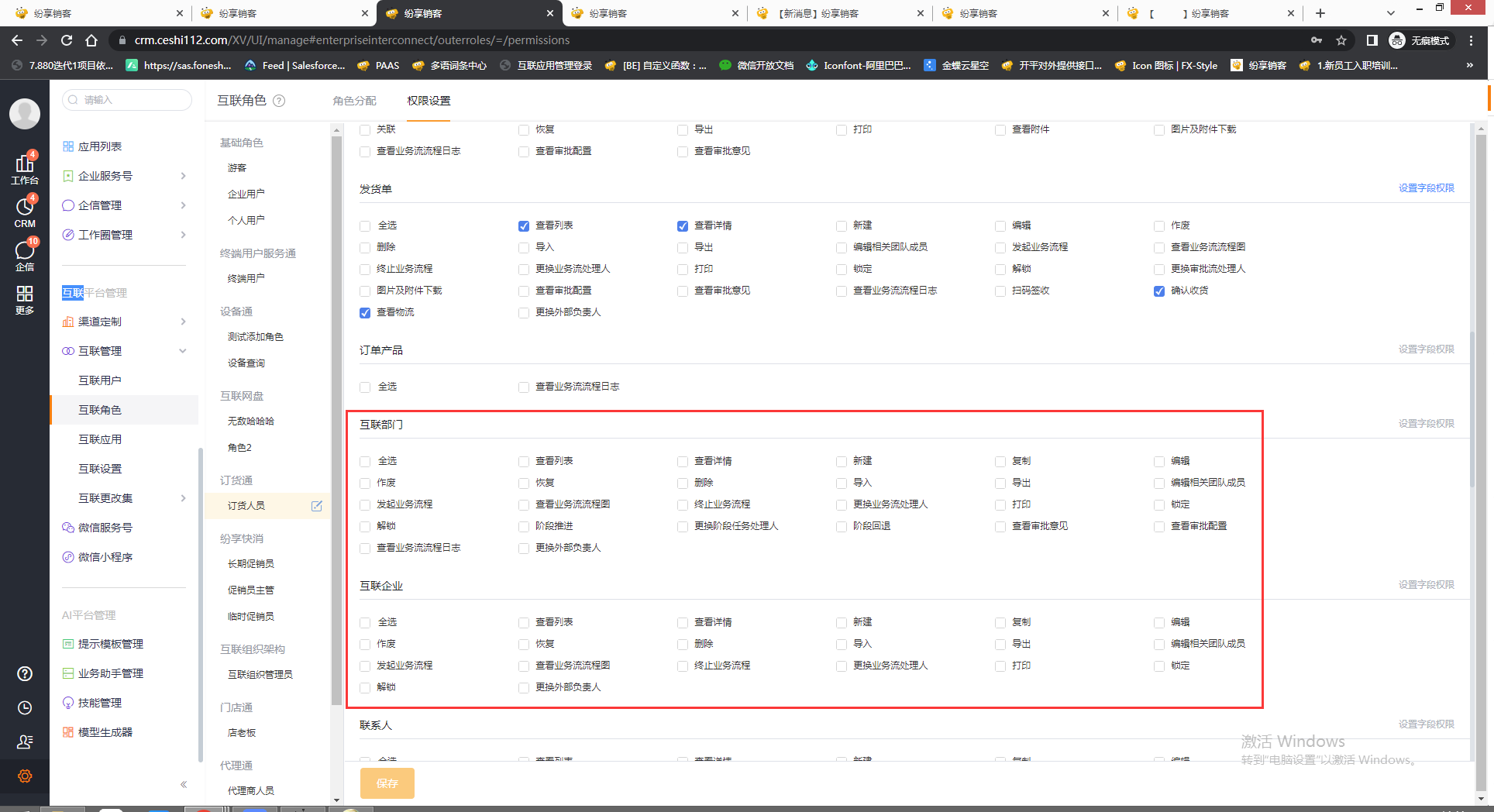Enable 全选 under 互联部门

point(364,460)
